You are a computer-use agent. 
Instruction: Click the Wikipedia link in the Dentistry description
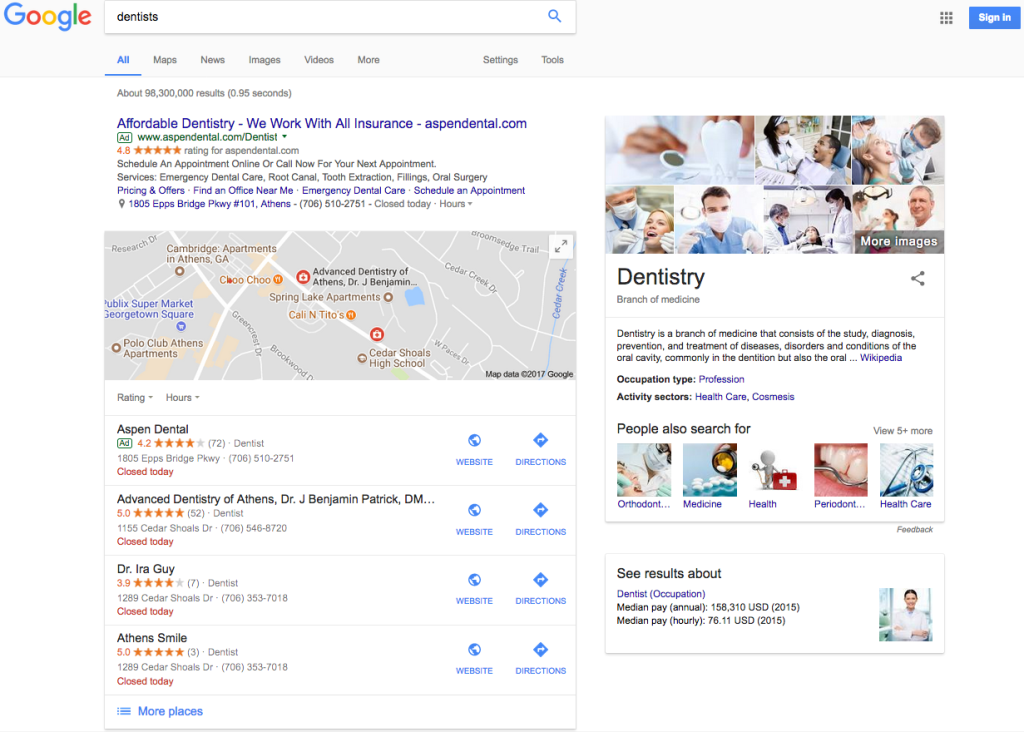point(880,357)
